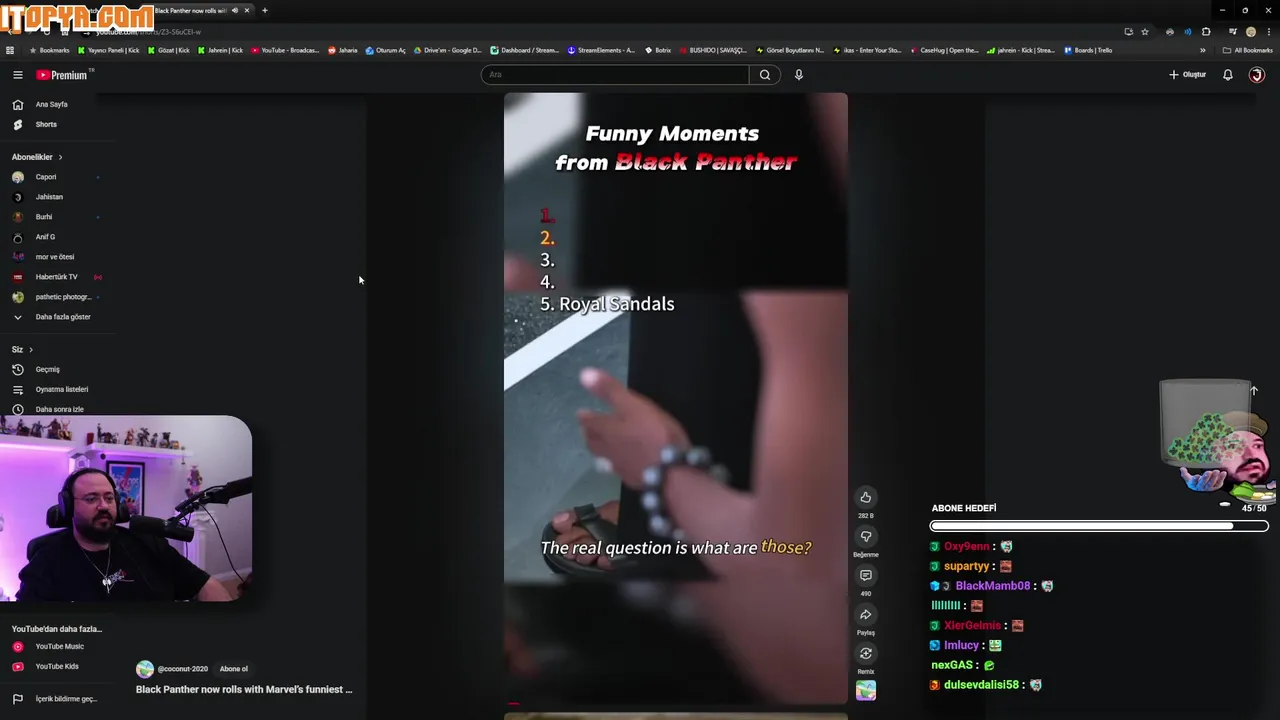
Task: Open Chrome extensions puzzle icon
Action: (1206, 32)
